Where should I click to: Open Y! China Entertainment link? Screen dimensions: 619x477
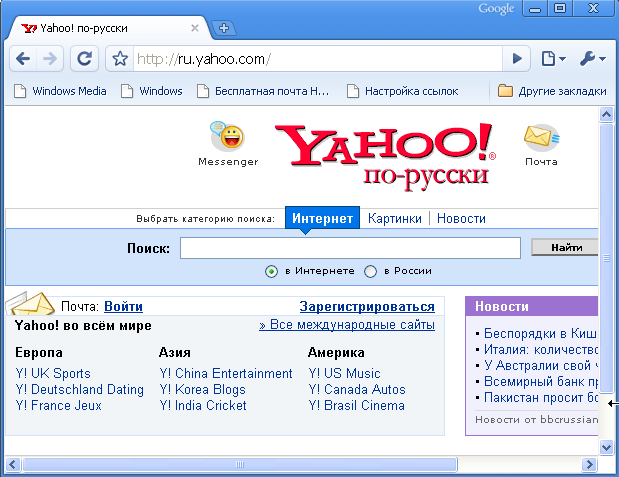click(x=226, y=373)
